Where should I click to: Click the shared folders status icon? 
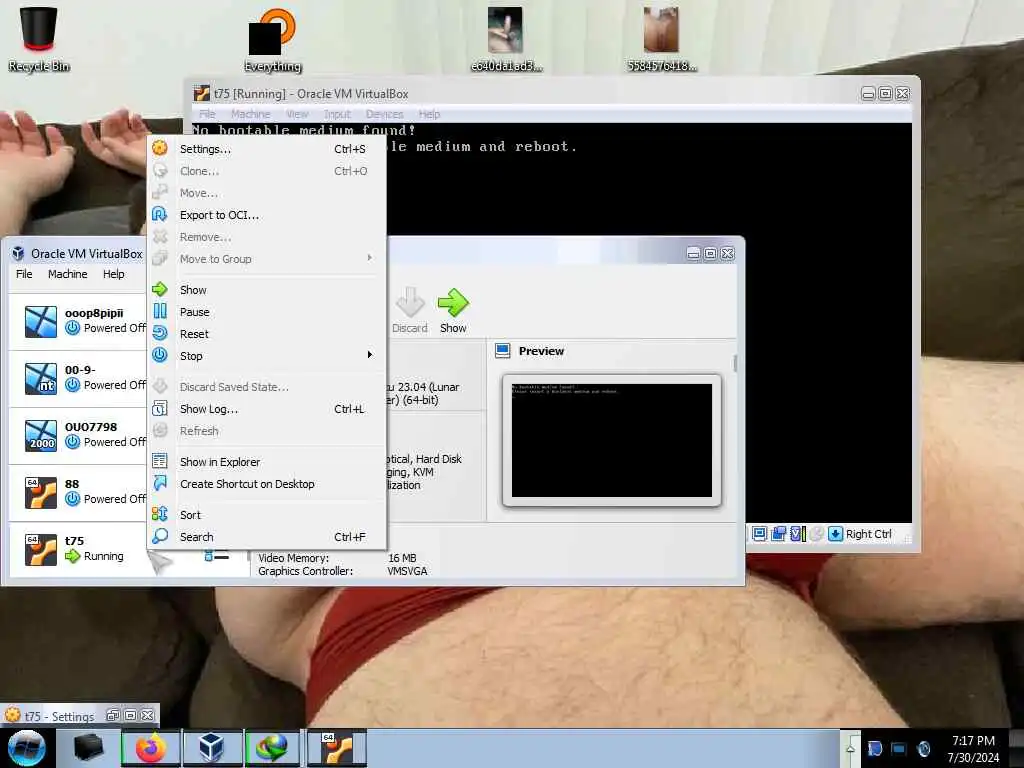(x=778, y=534)
